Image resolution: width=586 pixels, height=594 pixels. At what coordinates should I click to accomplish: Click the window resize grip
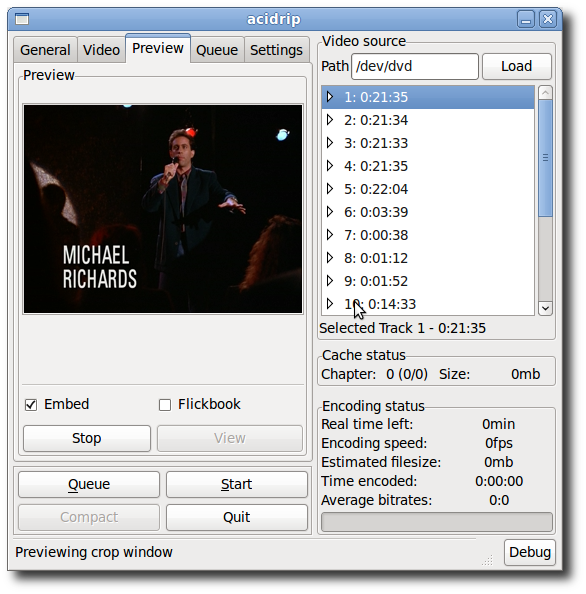coord(487,560)
